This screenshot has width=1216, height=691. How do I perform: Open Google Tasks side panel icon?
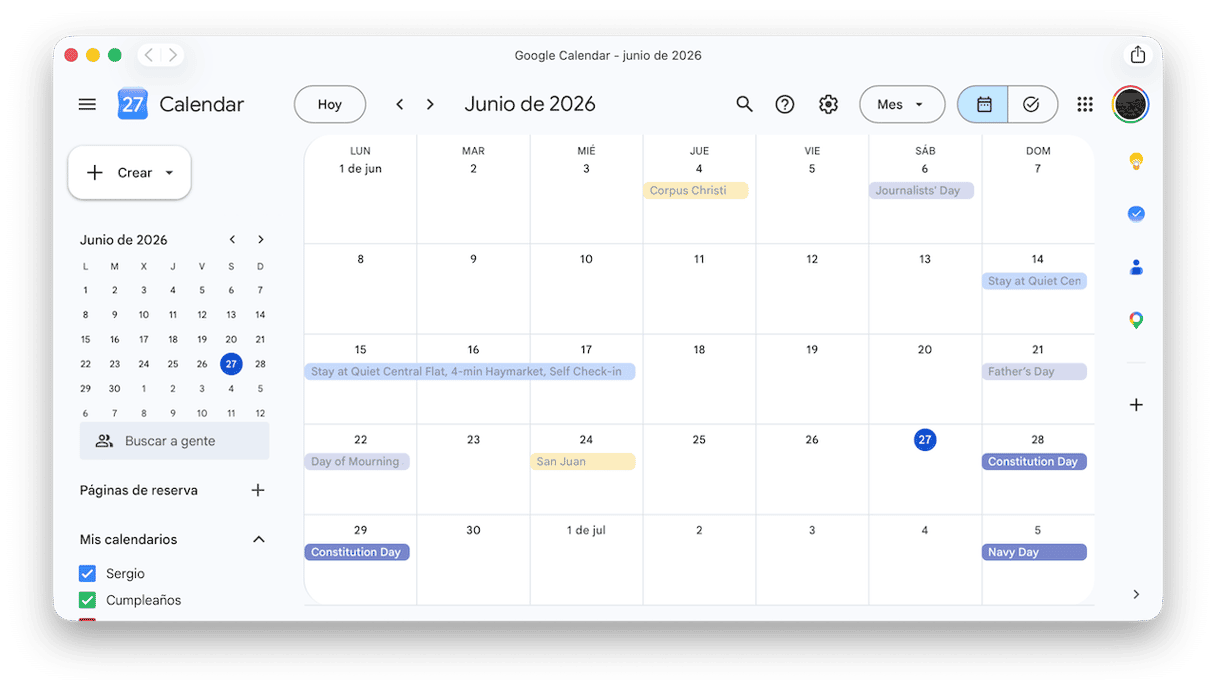point(1136,214)
